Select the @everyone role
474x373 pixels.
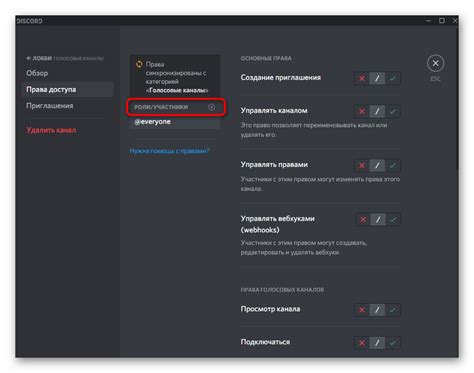tap(175, 122)
